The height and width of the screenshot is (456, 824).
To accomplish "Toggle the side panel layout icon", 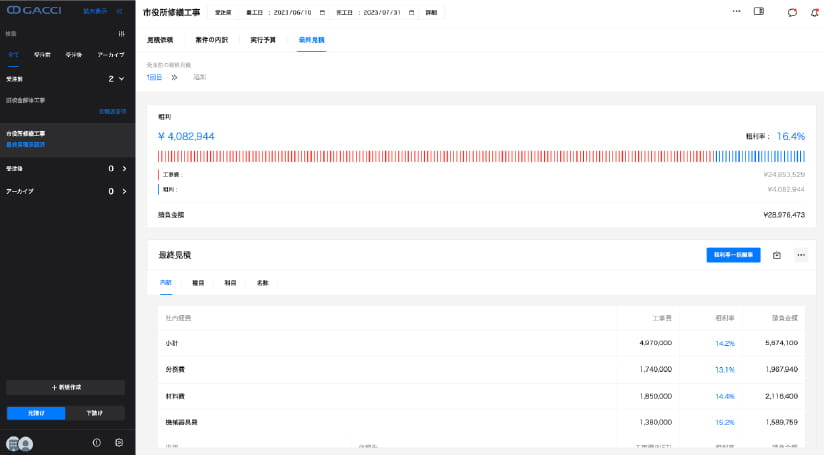I will pos(758,12).
